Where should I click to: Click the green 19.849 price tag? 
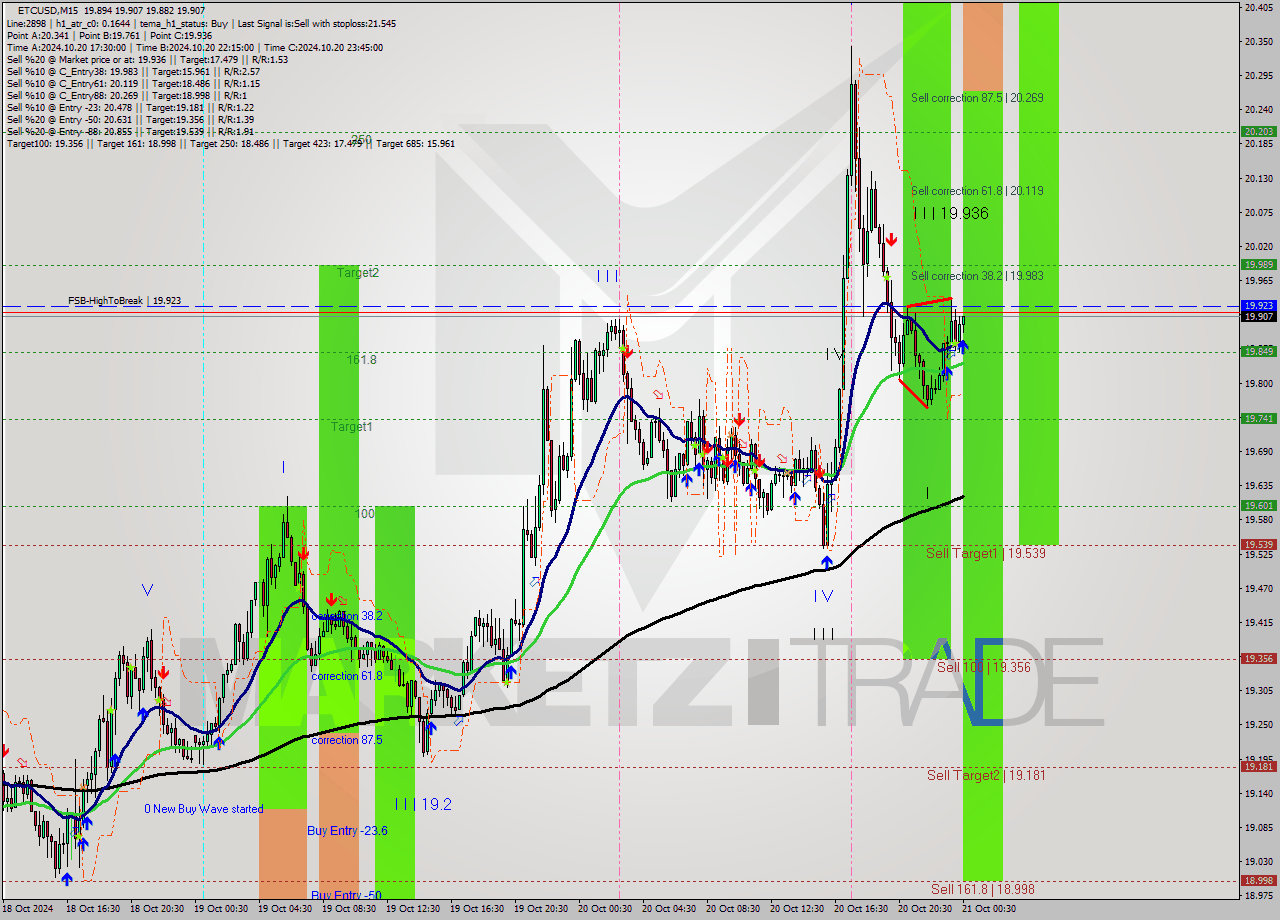pyautogui.click(x=1258, y=352)
